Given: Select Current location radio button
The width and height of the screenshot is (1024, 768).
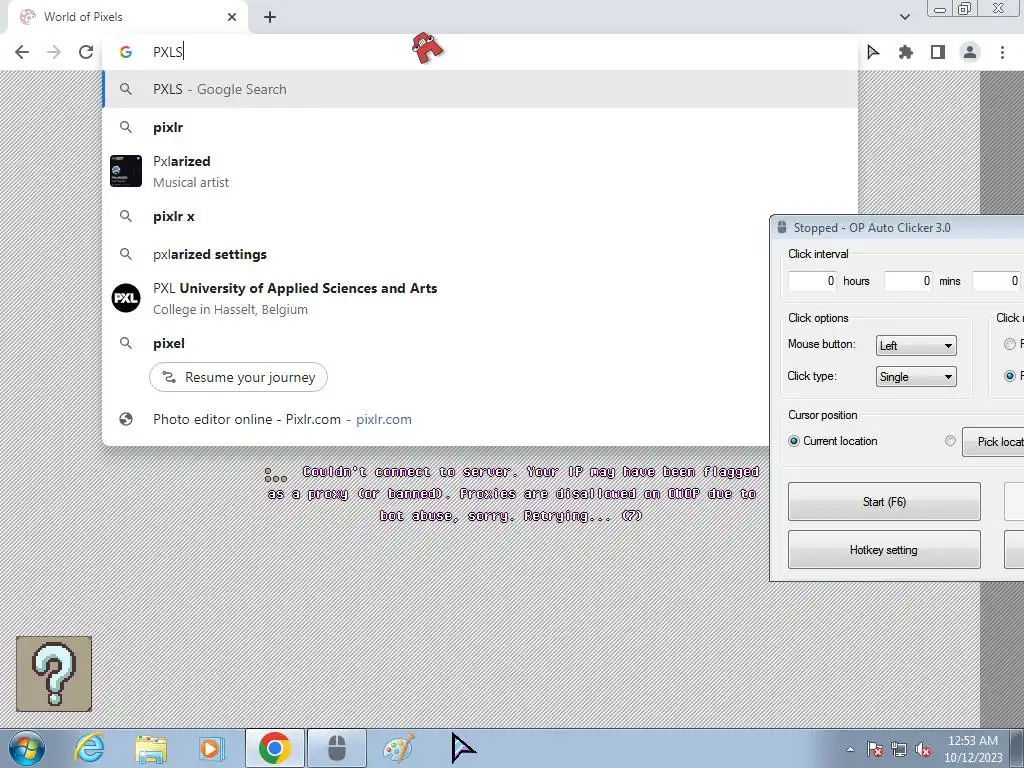Looking at the screenshot, I should 794,441.
